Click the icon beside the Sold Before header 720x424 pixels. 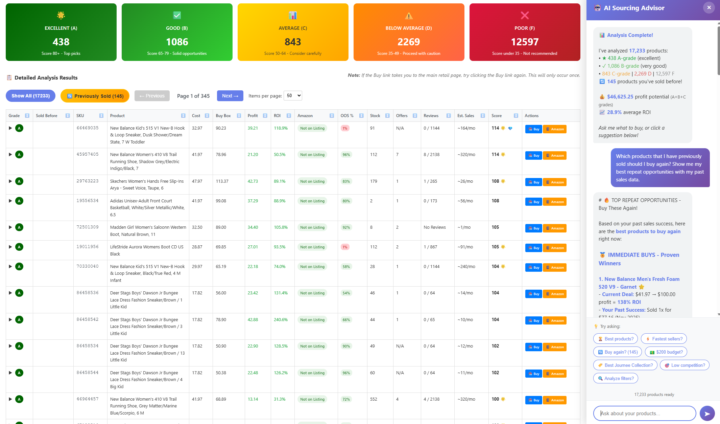[x=68, y=116]
